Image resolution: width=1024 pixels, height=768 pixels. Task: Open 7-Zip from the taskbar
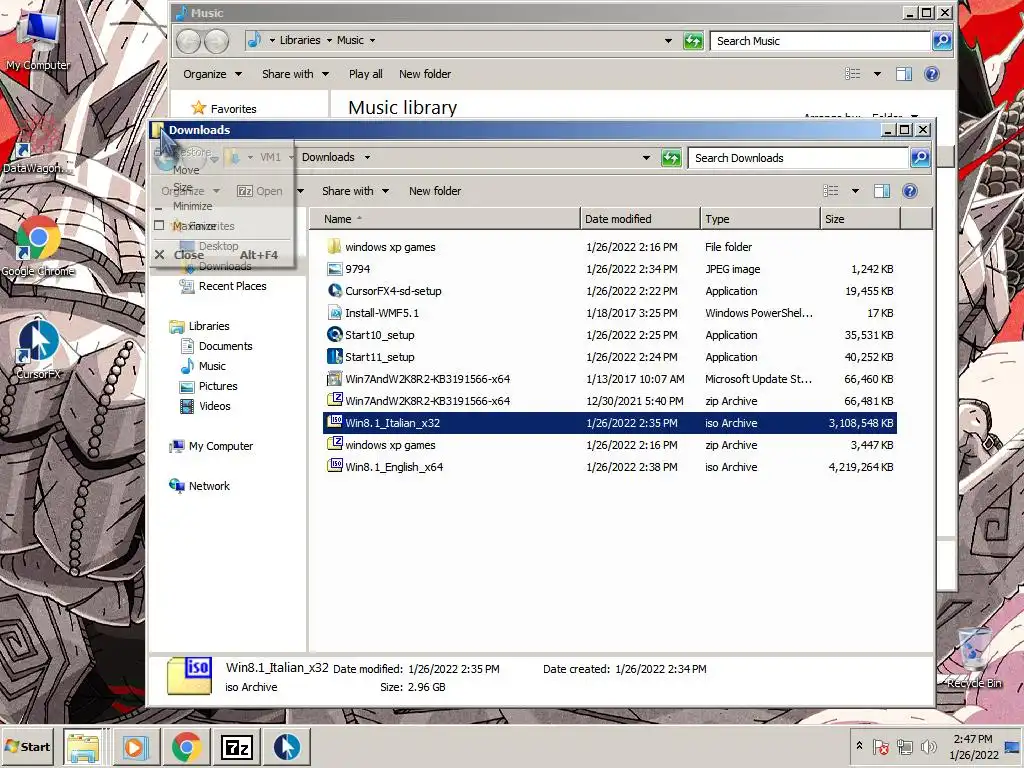coord(236,747)
